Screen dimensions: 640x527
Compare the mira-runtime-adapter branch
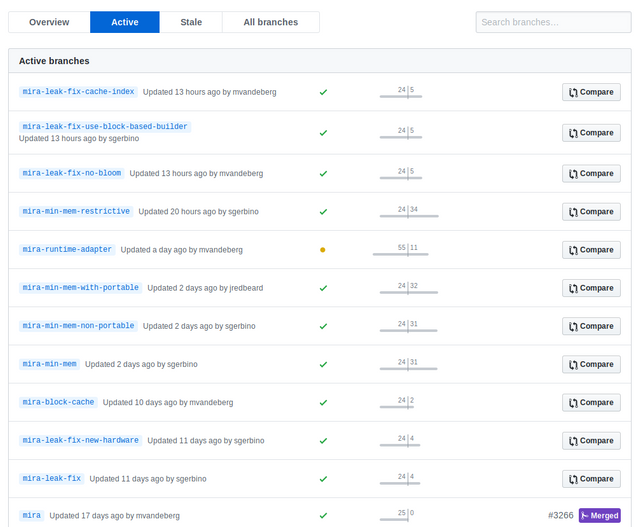click(591, 250)
